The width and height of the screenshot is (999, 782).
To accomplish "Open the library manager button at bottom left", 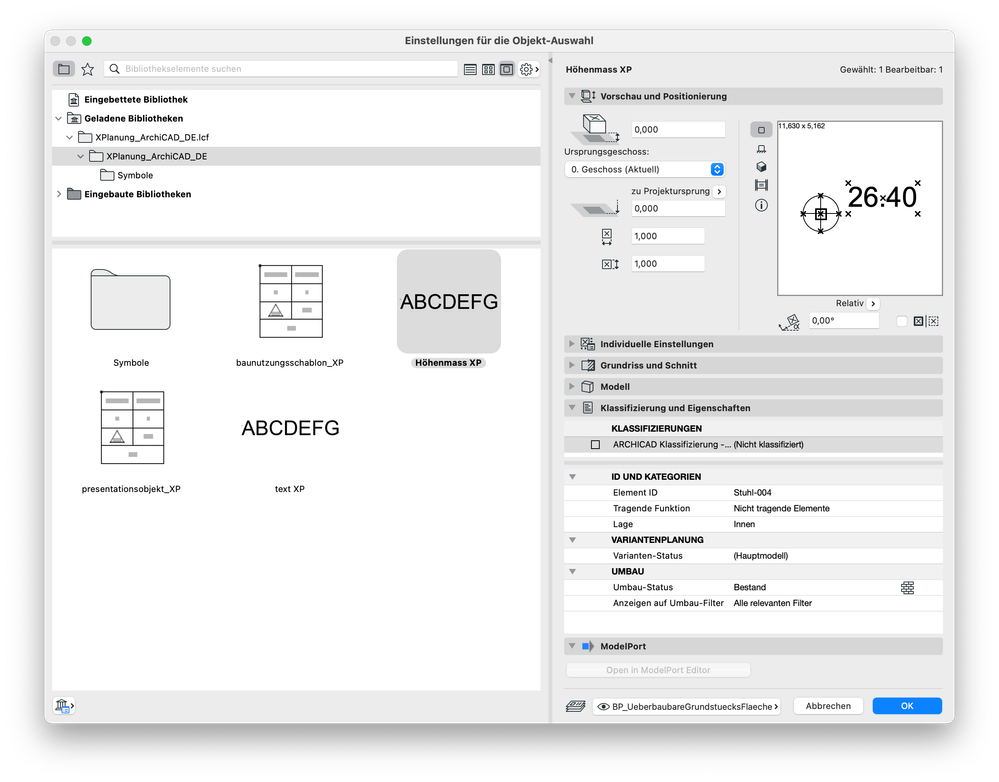I will (x=64, y=706).
